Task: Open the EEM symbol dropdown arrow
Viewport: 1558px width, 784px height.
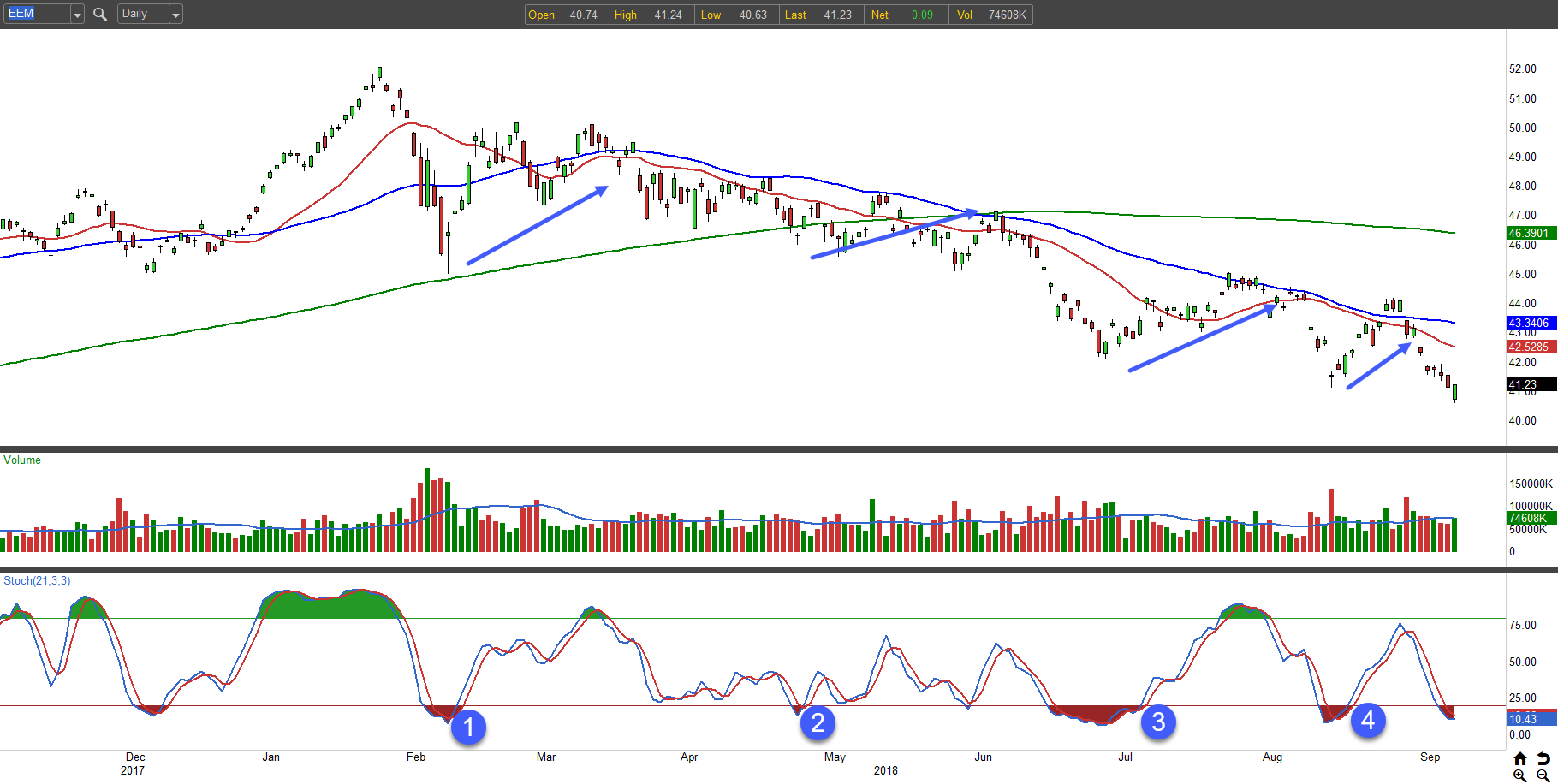Action: tap(77, 15)
